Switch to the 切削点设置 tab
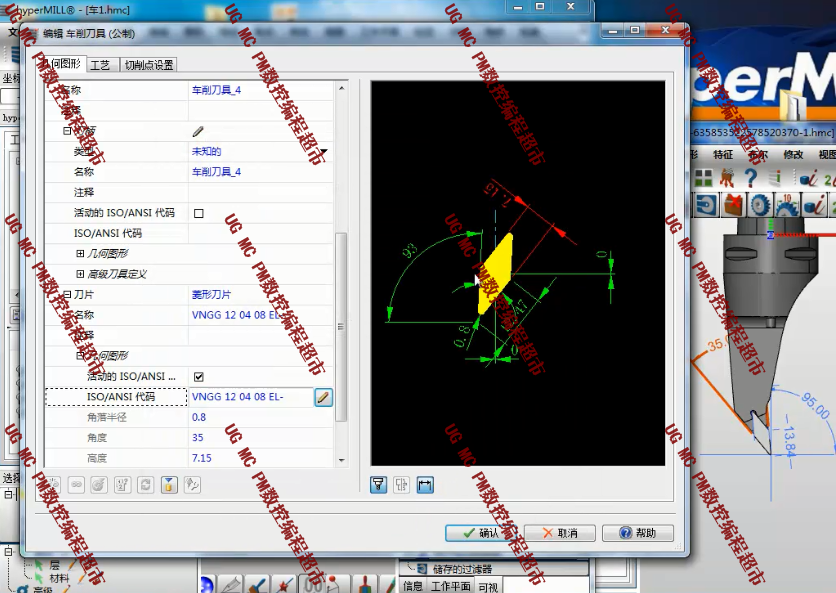This screenshot has height=593, width=836. point(149,65)
